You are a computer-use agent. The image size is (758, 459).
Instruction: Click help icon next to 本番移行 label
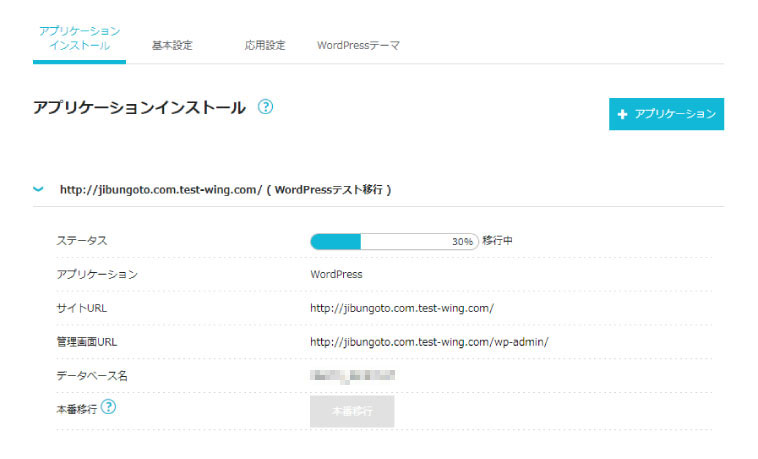(108, 408)
